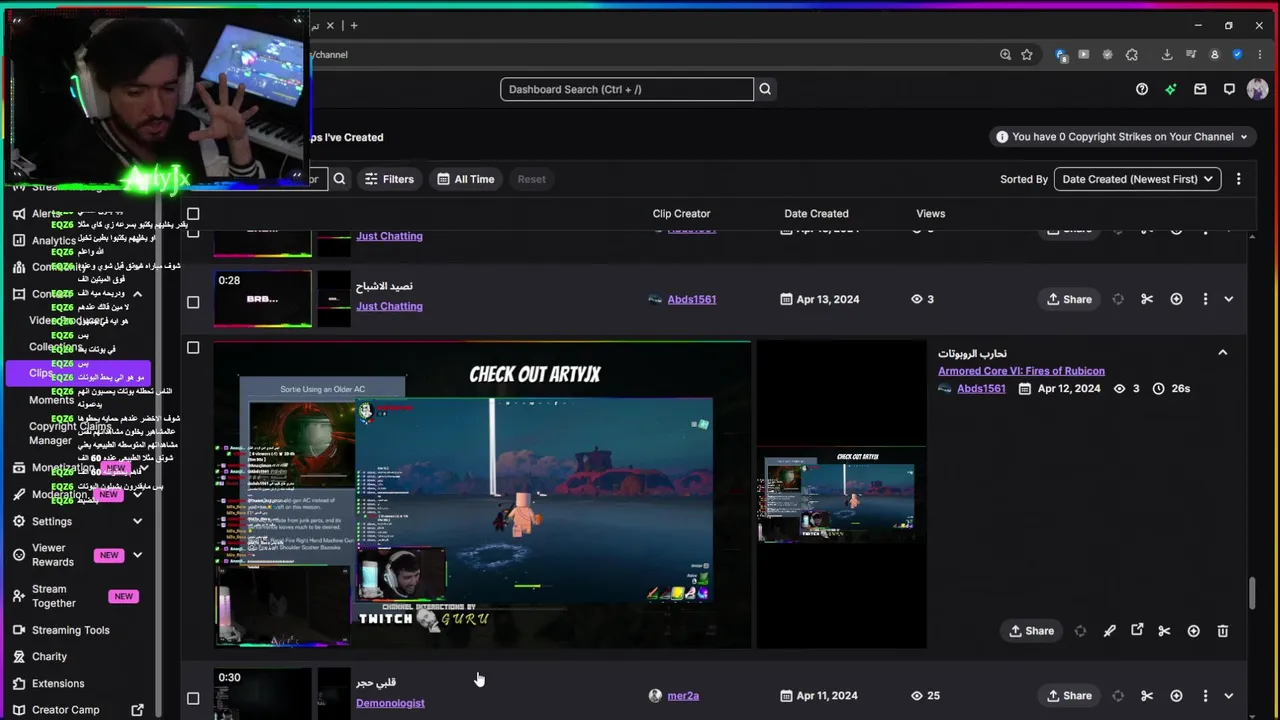This screenshot has height=720, width=1280.
Task: Click the small portrait clip preview thumbnail
Action: [841, 495]
